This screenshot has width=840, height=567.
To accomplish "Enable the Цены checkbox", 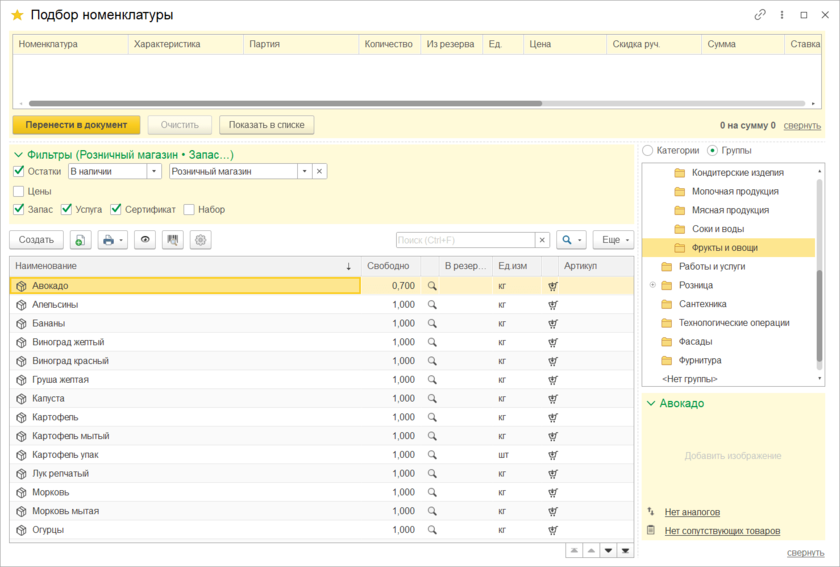I will (x=19, y=191).
